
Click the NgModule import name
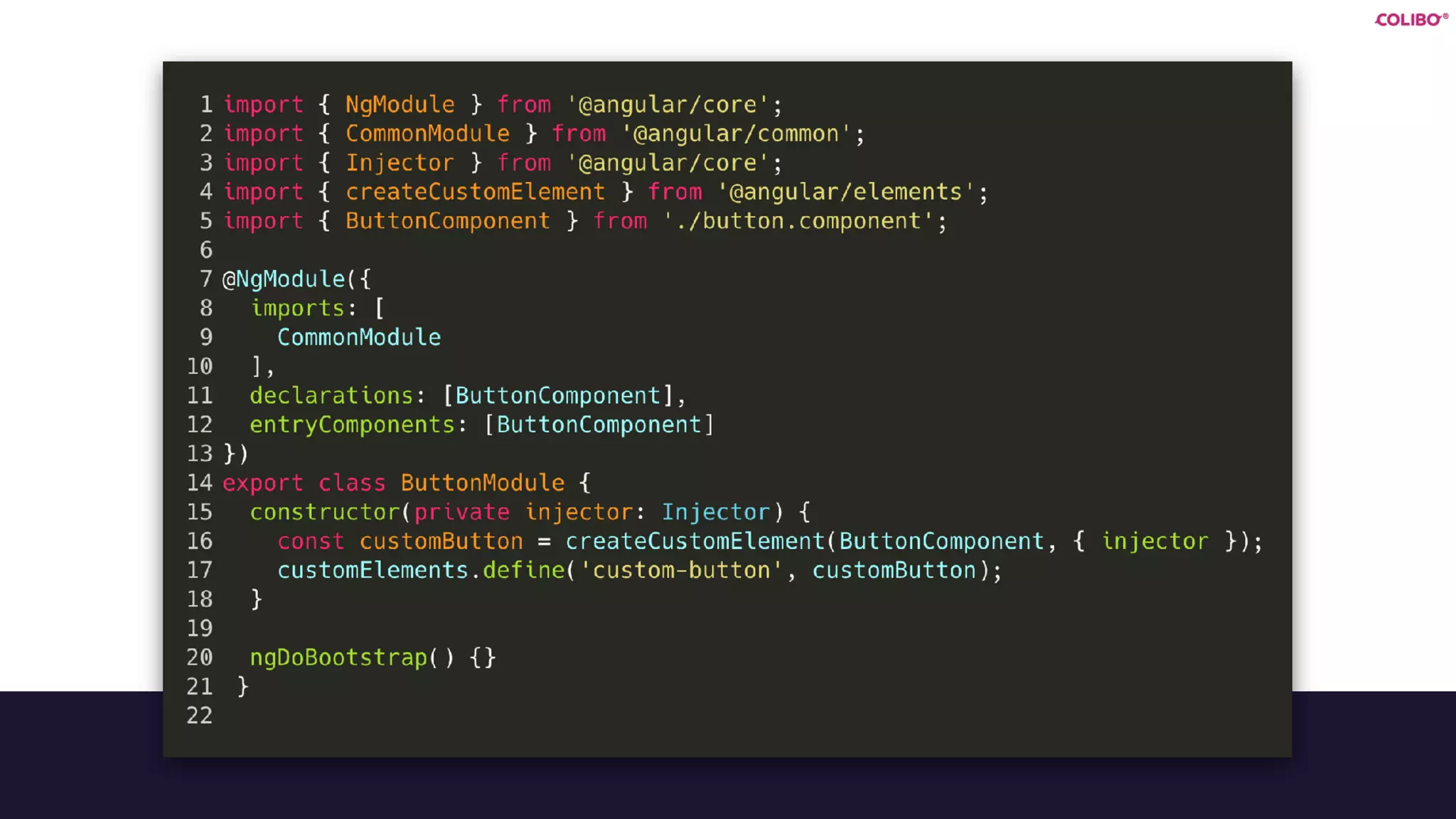400,105
